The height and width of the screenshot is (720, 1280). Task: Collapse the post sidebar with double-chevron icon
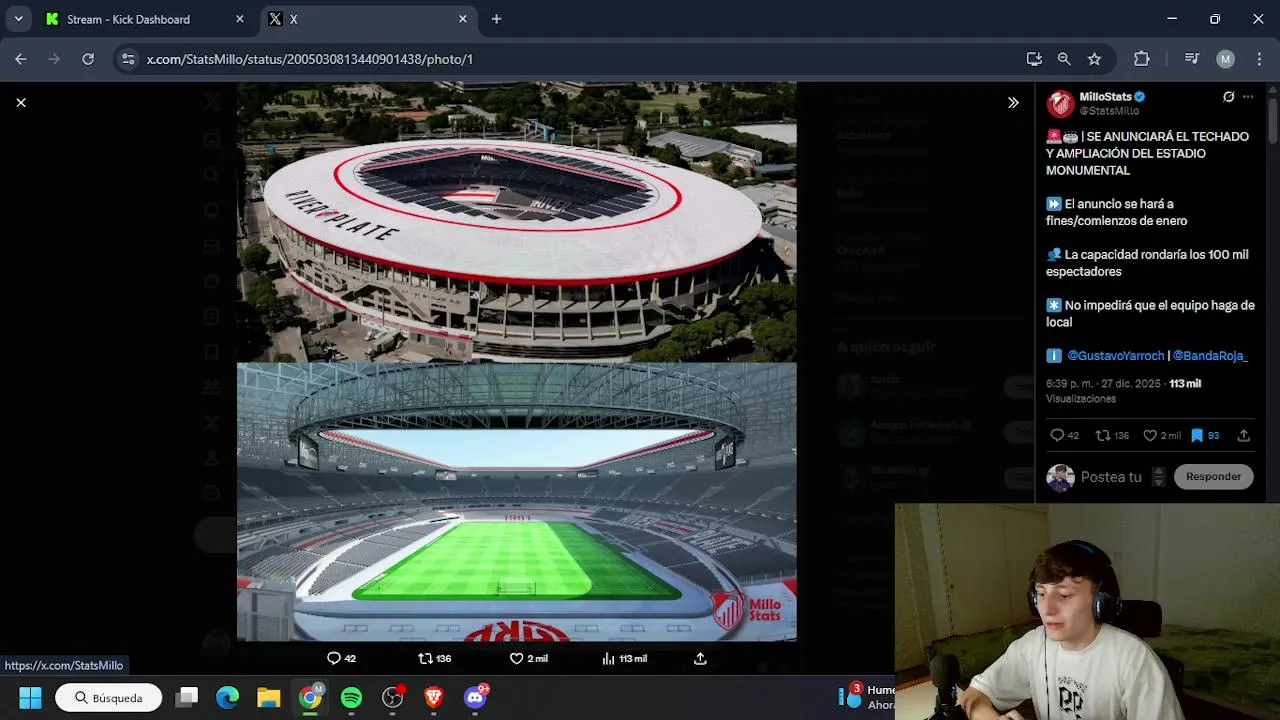point(1013,102)
